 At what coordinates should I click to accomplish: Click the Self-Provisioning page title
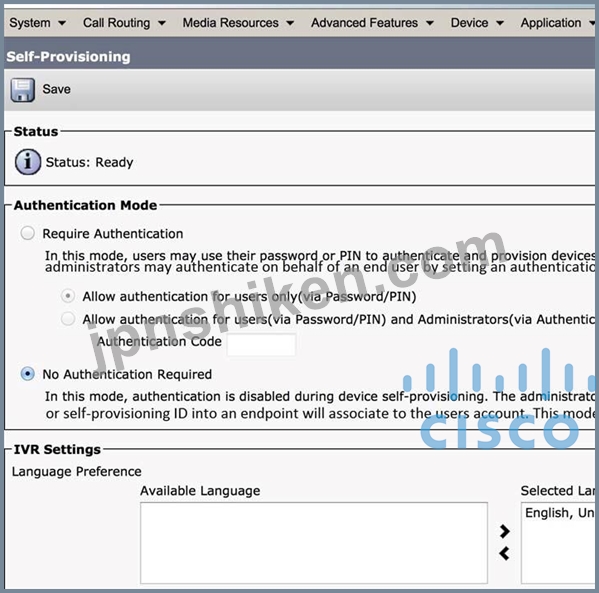click(x=68, y=57)
